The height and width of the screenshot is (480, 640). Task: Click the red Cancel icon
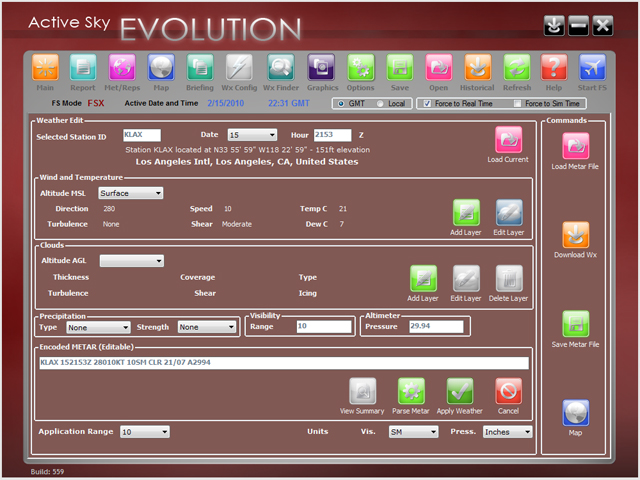[508, 391]
